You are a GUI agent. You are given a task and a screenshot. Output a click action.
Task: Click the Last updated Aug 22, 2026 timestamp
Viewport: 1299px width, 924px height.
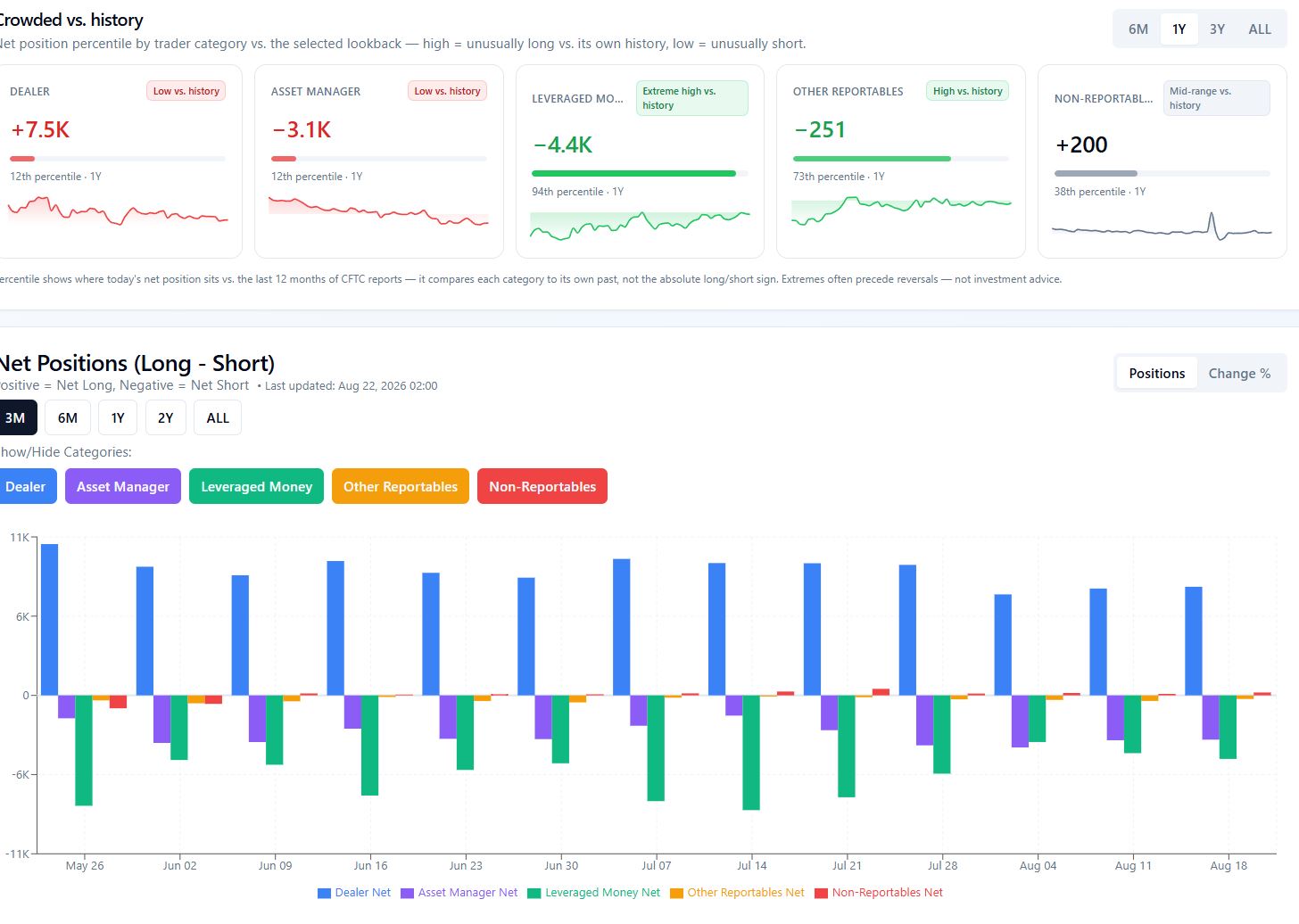352,386
